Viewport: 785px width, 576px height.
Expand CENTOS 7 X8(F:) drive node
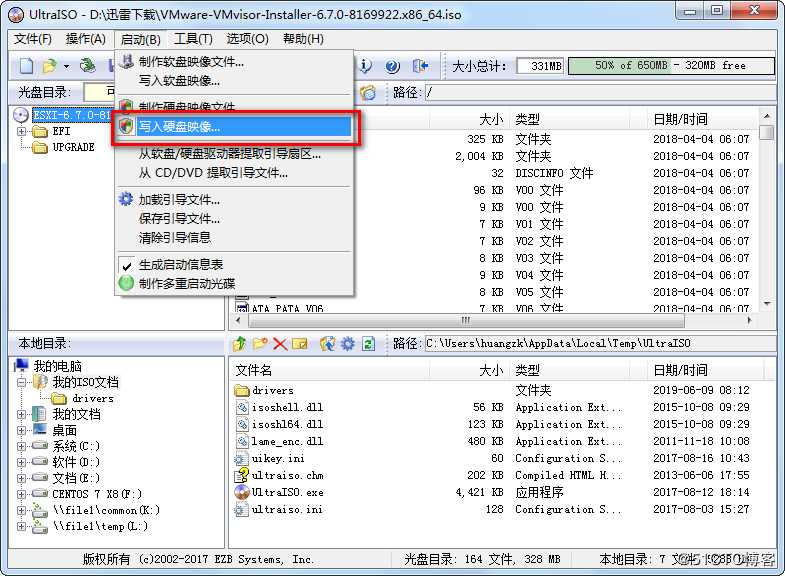(x=21, y=494)
